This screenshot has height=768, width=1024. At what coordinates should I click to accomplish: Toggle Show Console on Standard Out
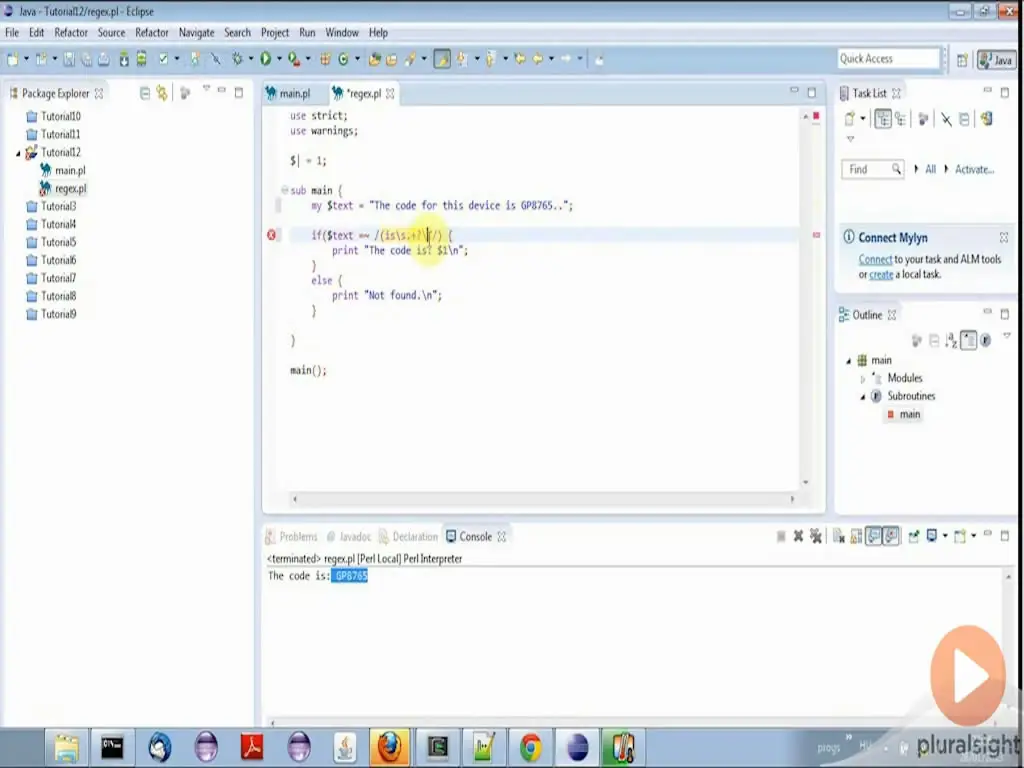[873, 537]
